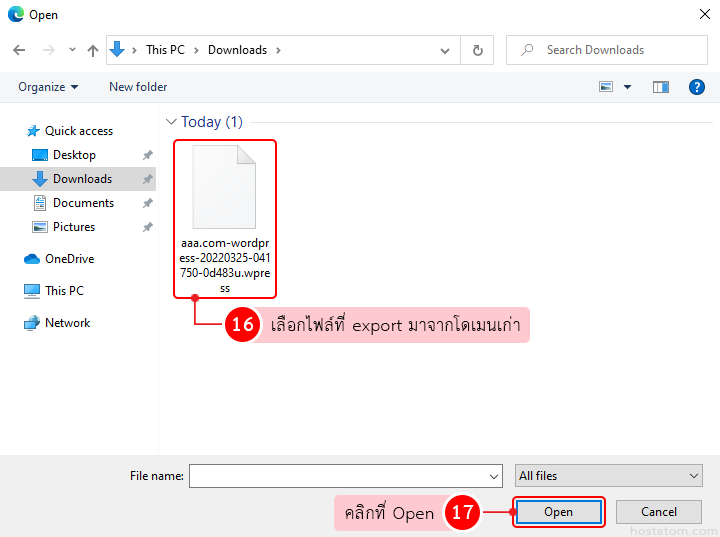The height and width of the screenshot is (537, 720).
Task: Select Network in the sidebar
Action: click(x=67, y=323)
